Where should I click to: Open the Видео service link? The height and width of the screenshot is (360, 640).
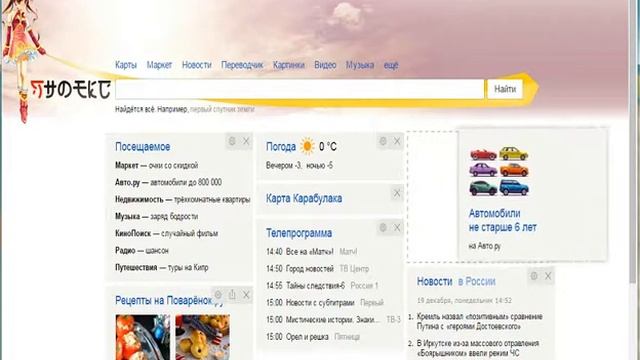coord(325,65)
